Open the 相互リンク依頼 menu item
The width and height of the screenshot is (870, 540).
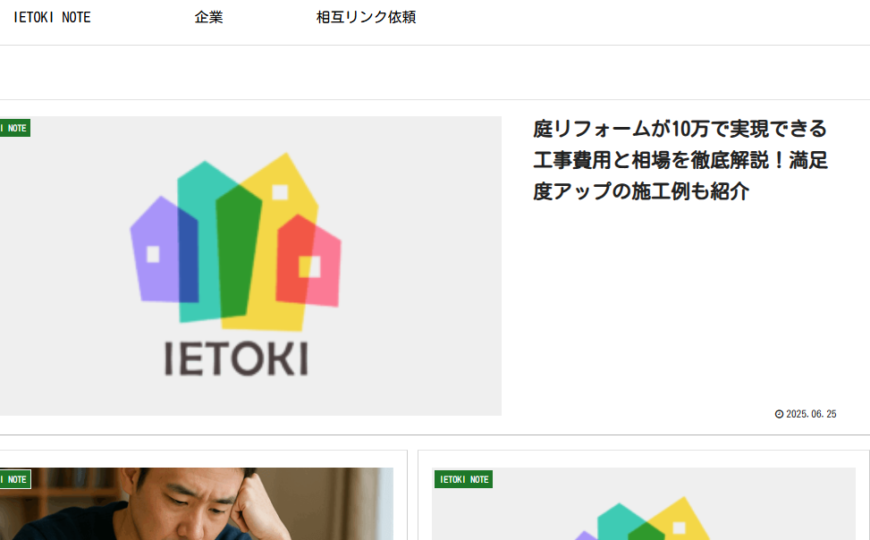pos(366,17)
